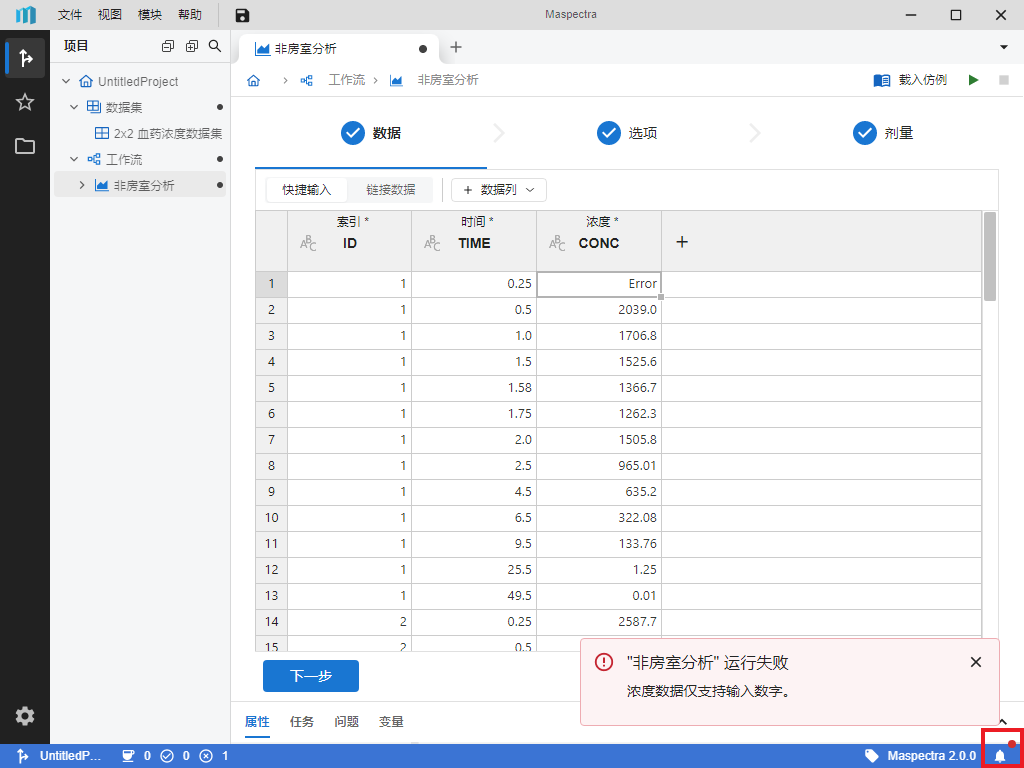This screenshot has height=768, width=1024.
Task: Open the 帮助 menu
Action: point(190,15)
